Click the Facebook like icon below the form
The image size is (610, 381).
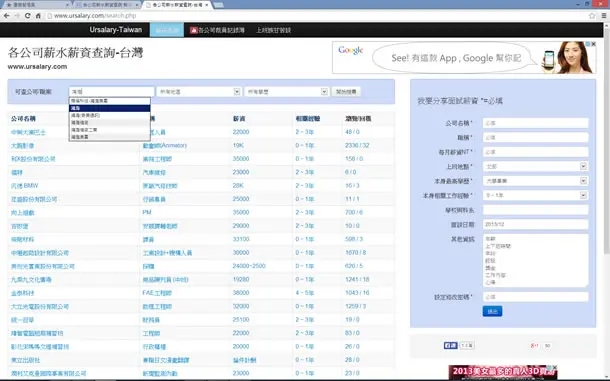point(450,345)
